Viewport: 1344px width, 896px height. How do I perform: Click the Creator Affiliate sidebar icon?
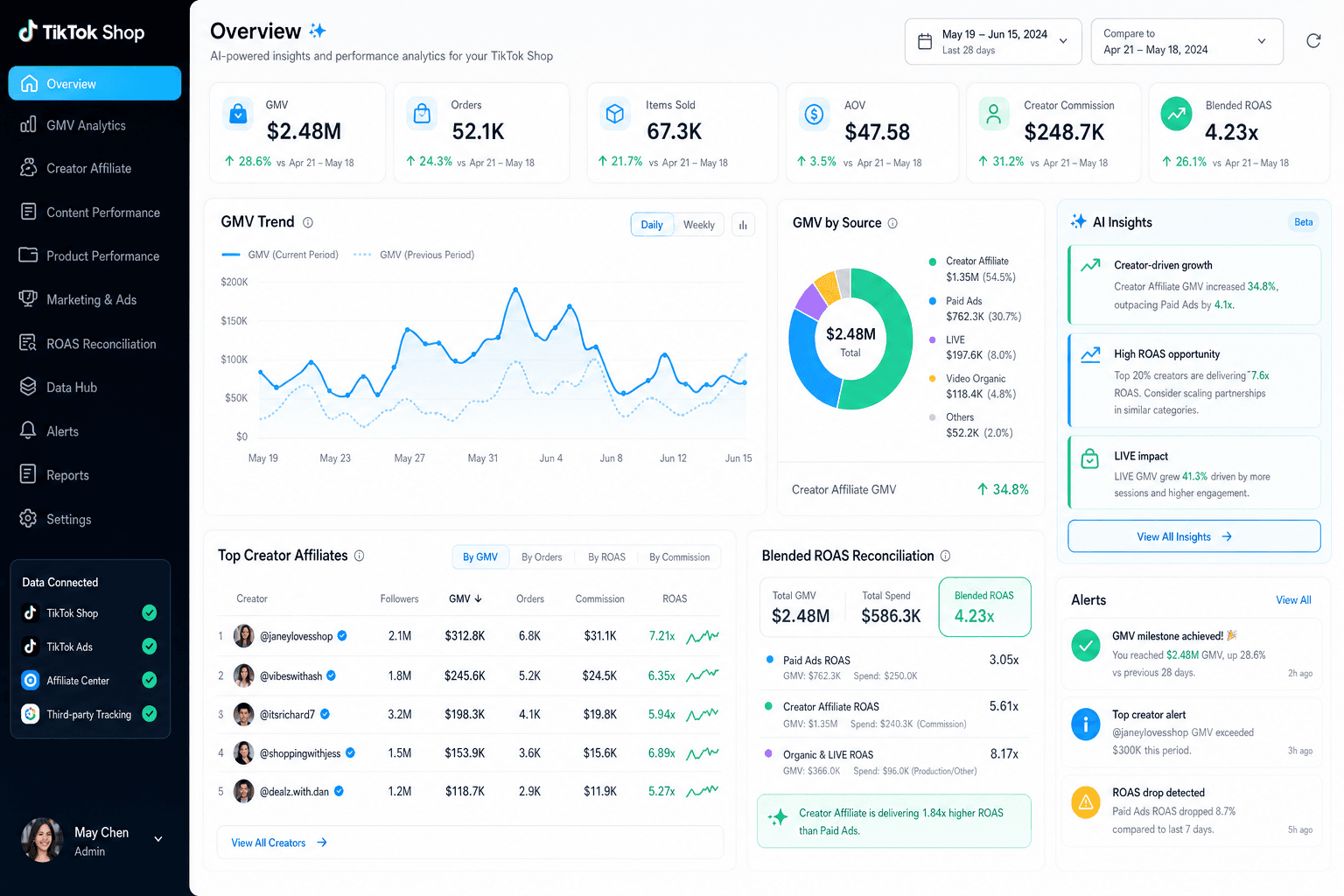click(x=28, y=168)
